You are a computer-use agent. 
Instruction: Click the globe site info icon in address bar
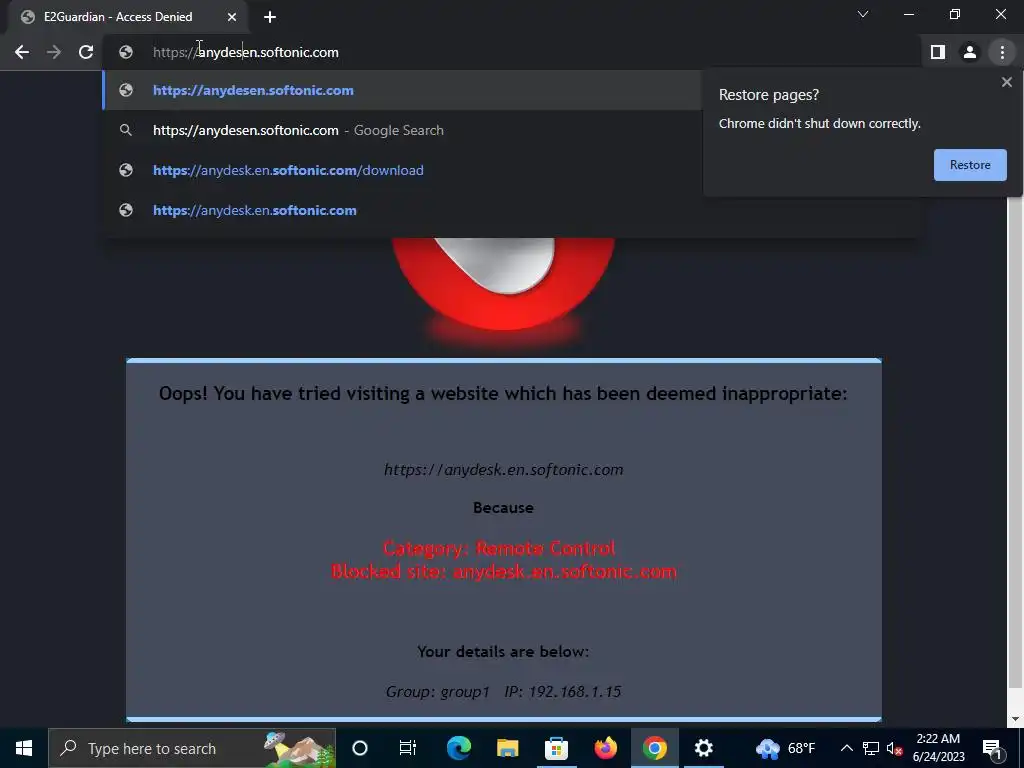[126, 52]
